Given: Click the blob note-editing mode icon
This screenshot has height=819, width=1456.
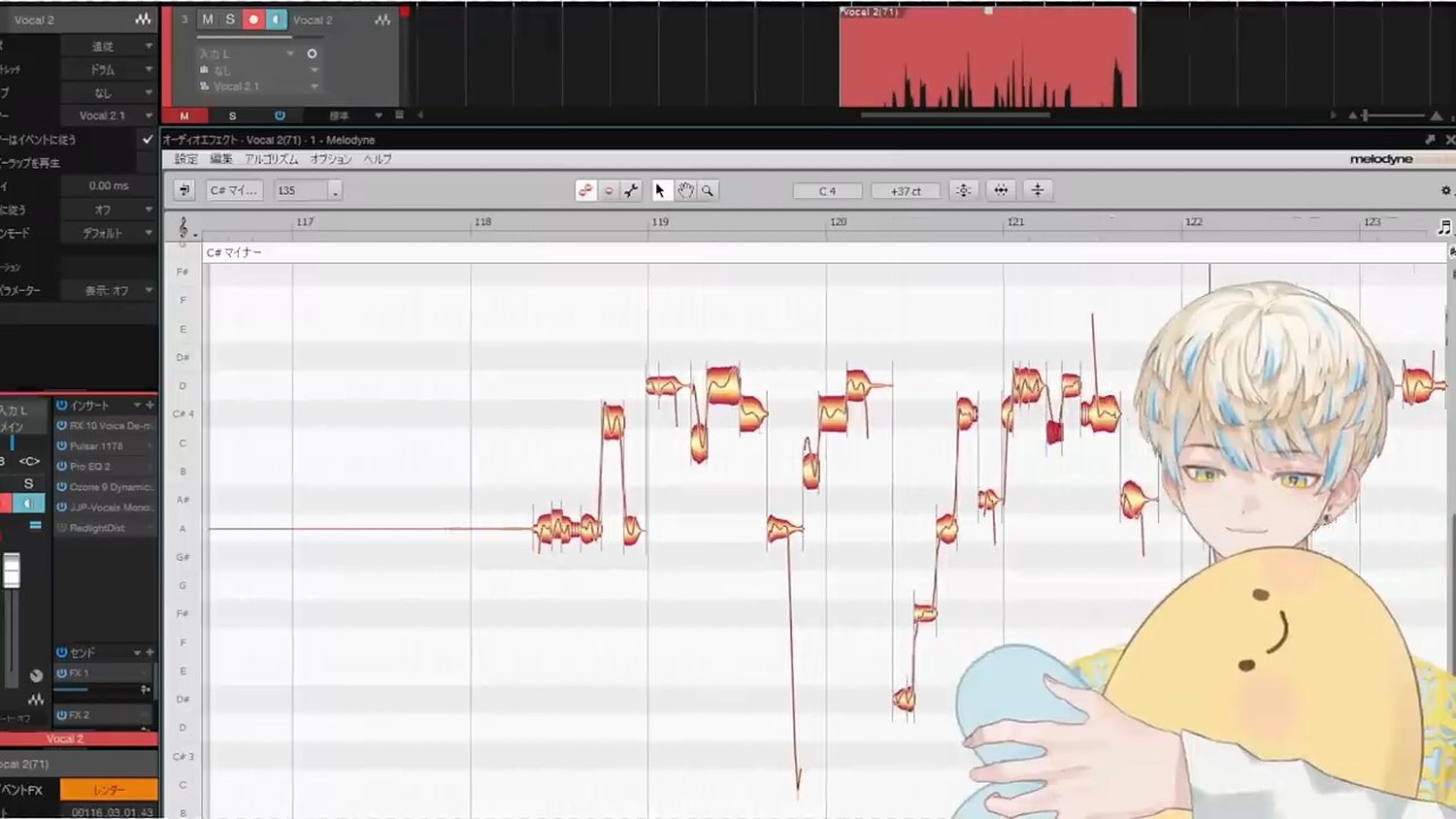Looking at the screenshot, I should coord(585,191).
